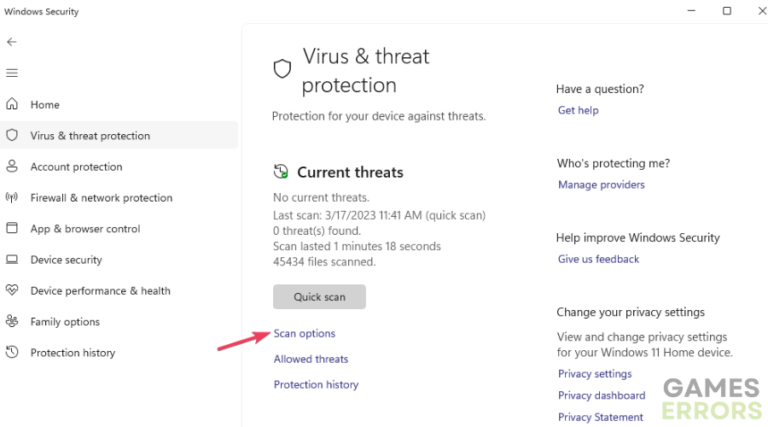Click the Device security laptop icon
The width and height of the screenshot is (768, 427).
pos(12,260)
